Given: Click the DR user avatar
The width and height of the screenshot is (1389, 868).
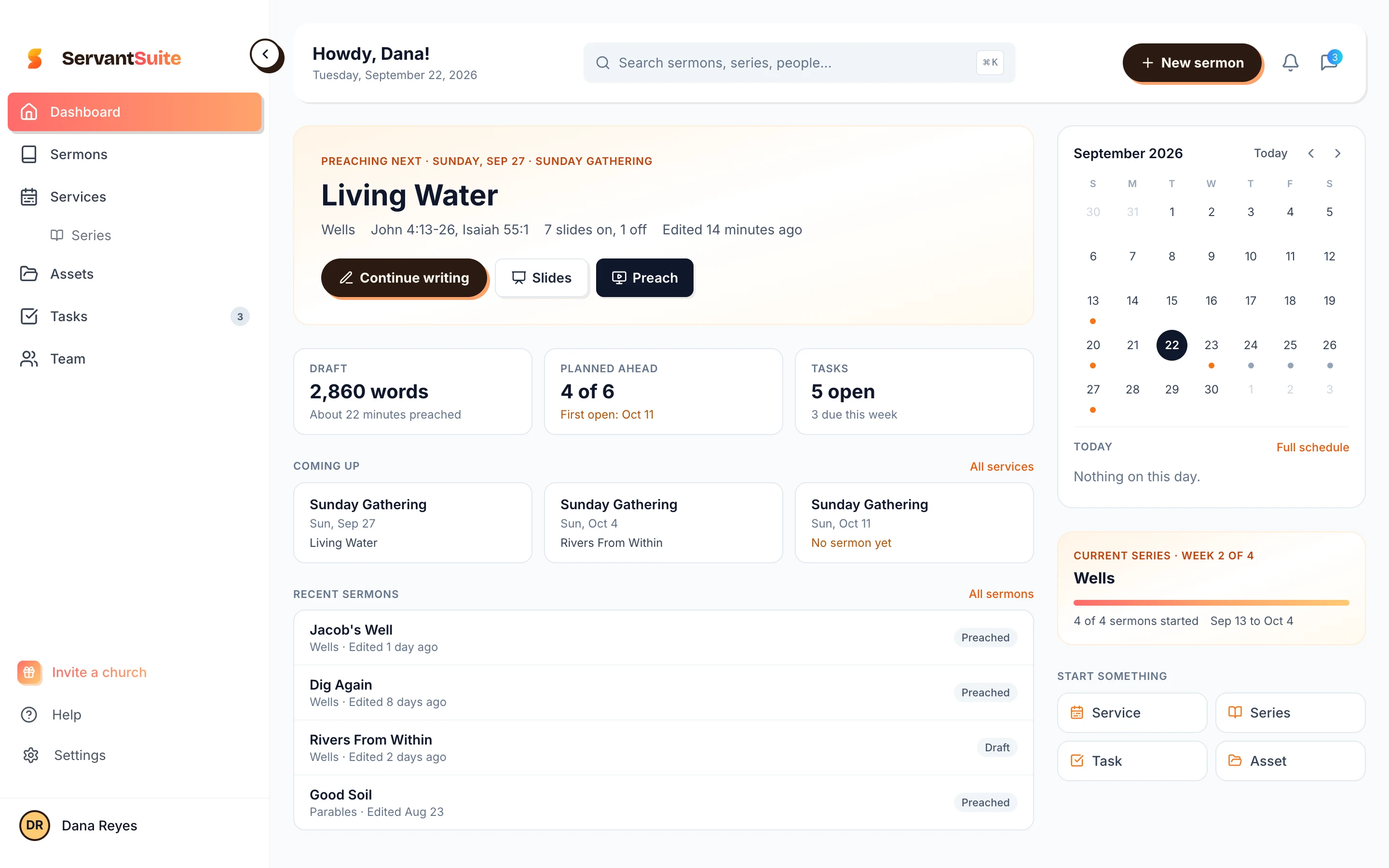Looking at the screenshot, I should click(34, 825).
